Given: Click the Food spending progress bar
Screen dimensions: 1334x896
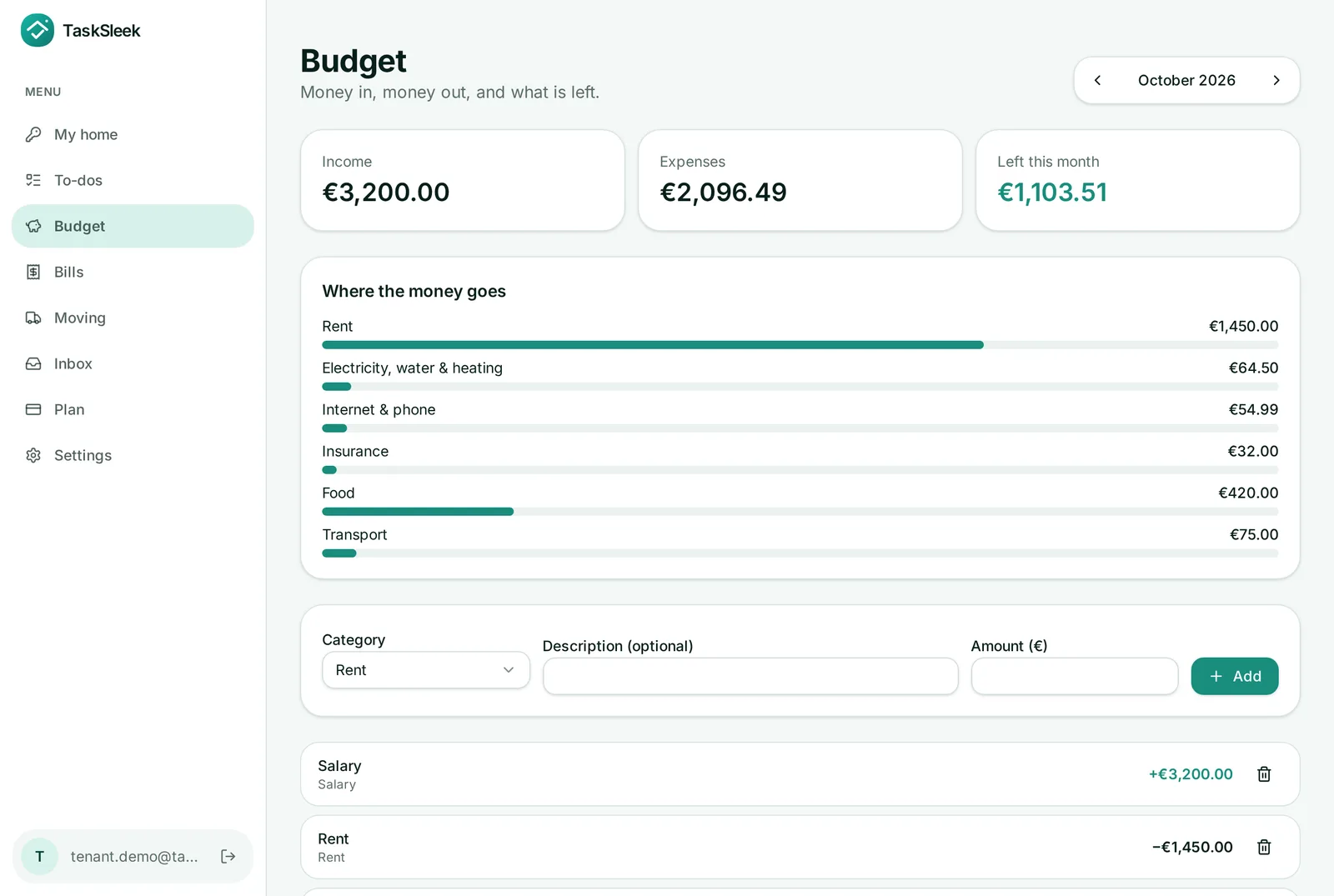Looking at the screenshot, I should pyautogui.click(x=800, y=512).
